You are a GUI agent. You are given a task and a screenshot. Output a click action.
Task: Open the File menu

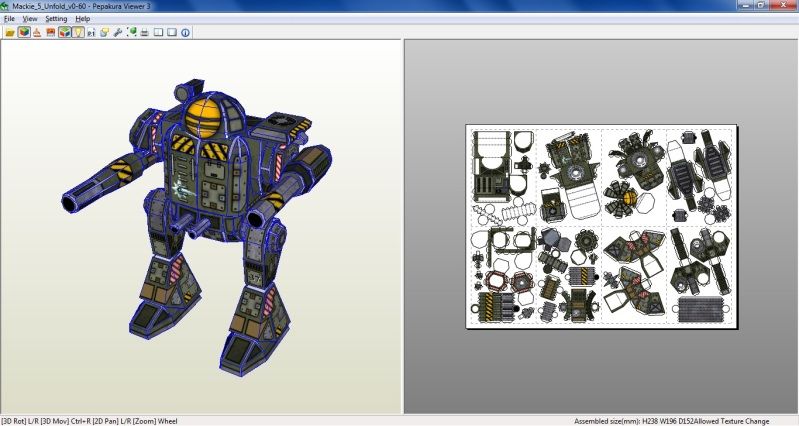coord(9,19)
